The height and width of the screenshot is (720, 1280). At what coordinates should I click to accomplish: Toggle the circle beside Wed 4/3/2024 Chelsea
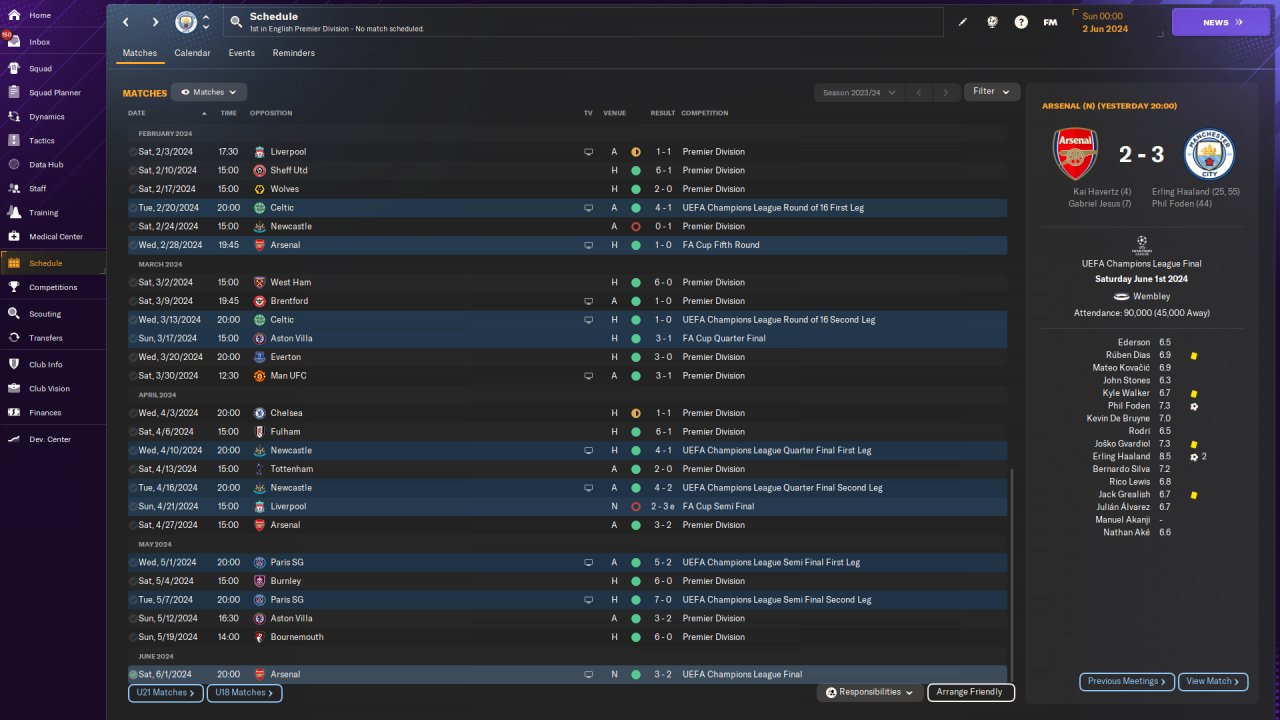coord(133,413)
